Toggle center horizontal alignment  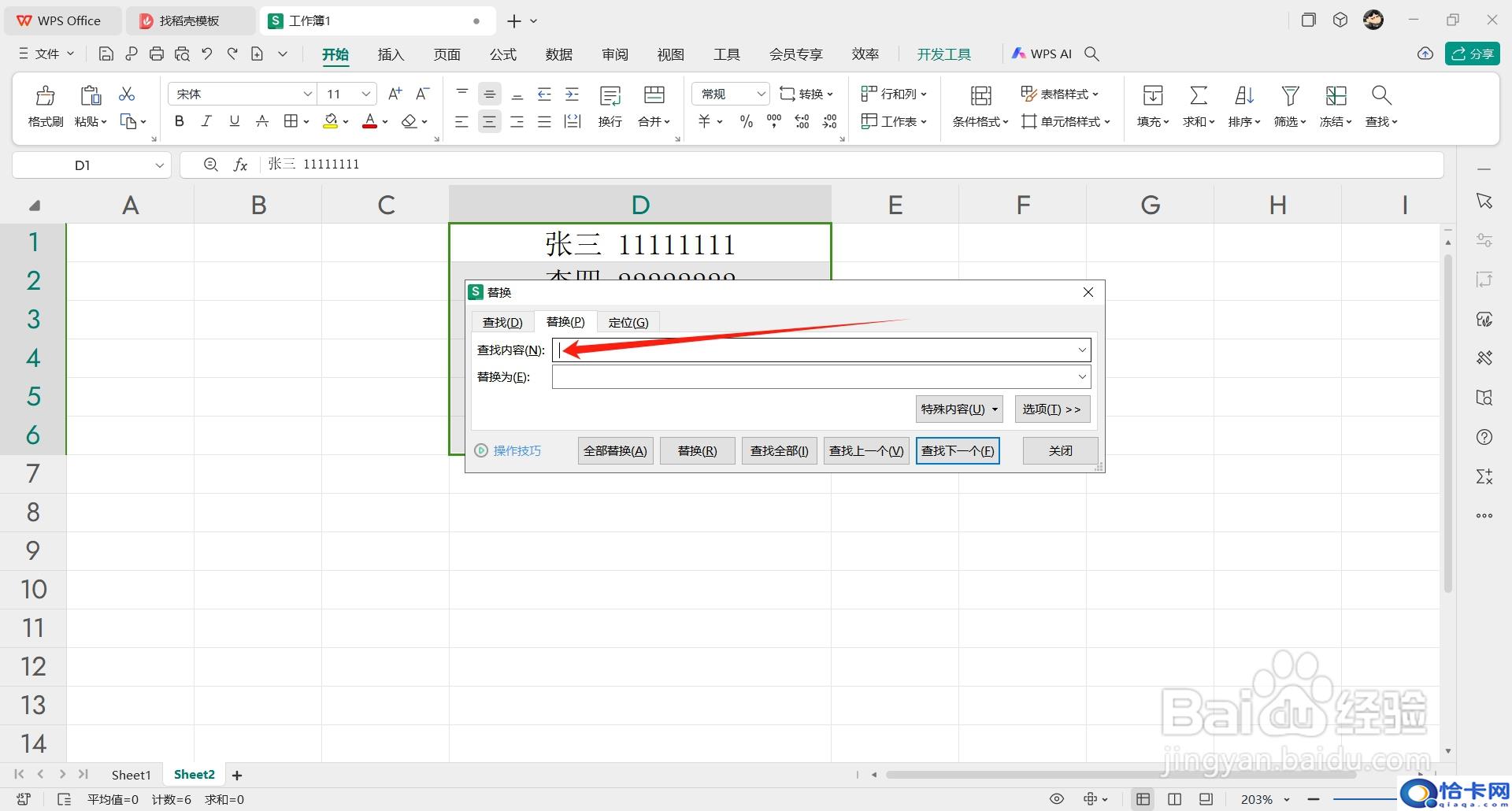coord(490,122)
